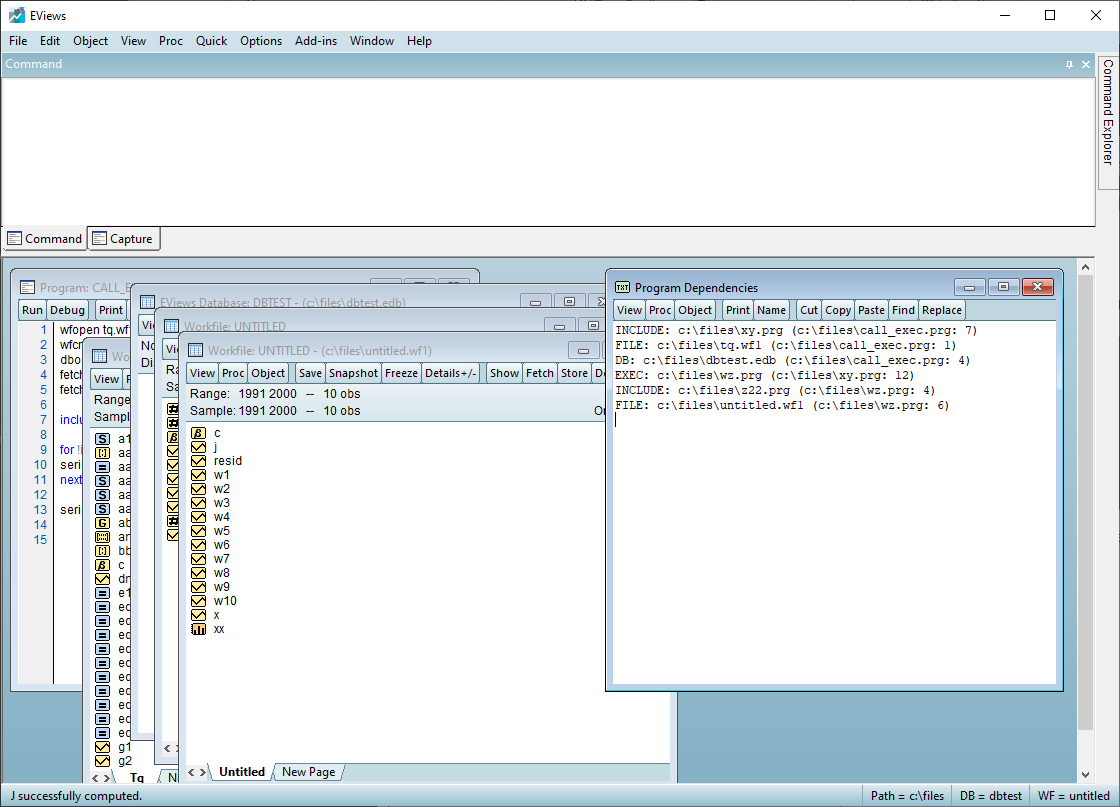This screenshot has width=1120, height=807.
Task: Run the CALL_EXEC program
Action: point(31,309)
